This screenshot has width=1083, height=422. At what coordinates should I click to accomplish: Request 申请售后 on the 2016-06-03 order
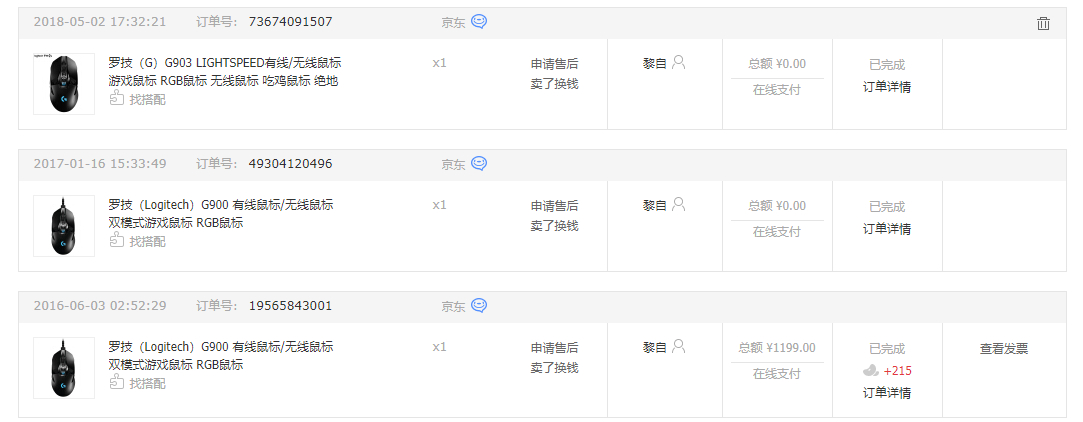tap(554, 348)
